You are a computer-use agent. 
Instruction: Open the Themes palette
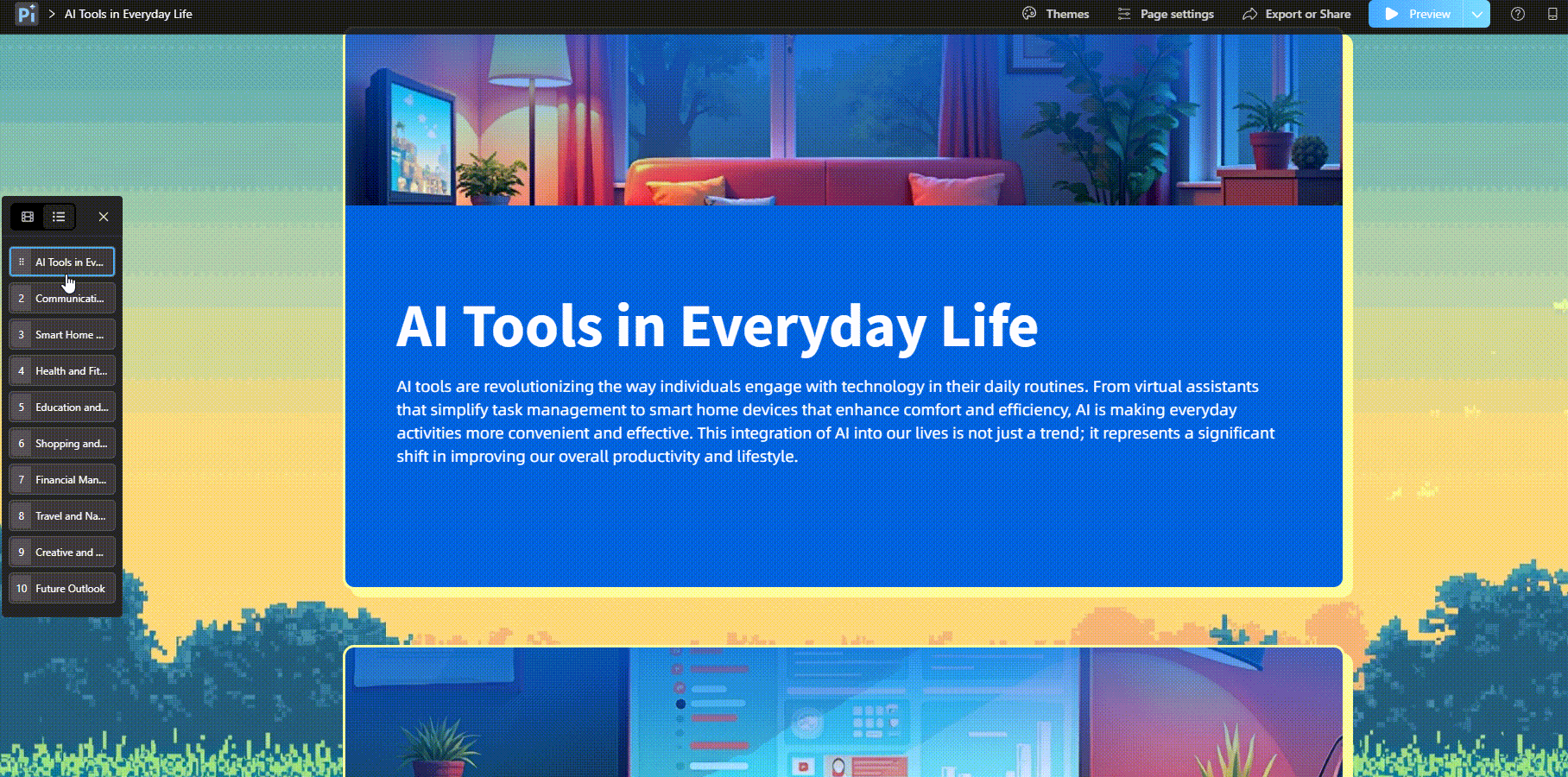point(1055,14)
